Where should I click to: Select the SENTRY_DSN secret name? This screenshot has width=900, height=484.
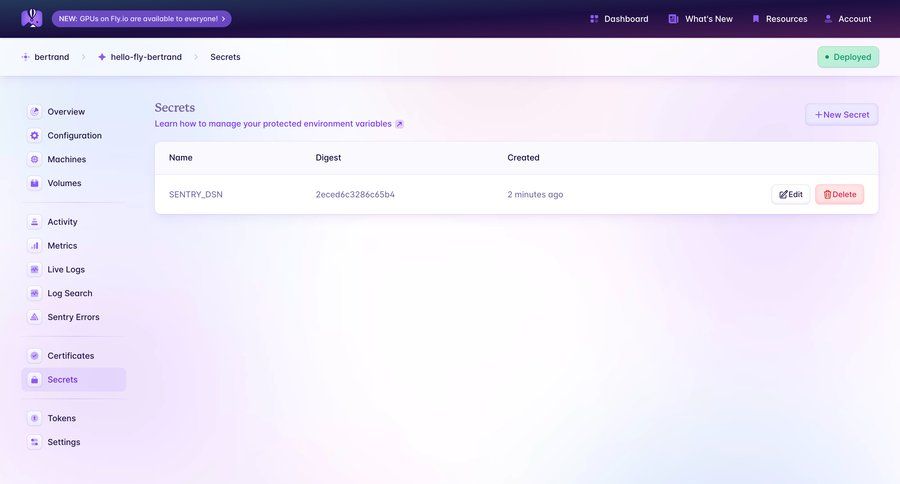click(196, 195)
